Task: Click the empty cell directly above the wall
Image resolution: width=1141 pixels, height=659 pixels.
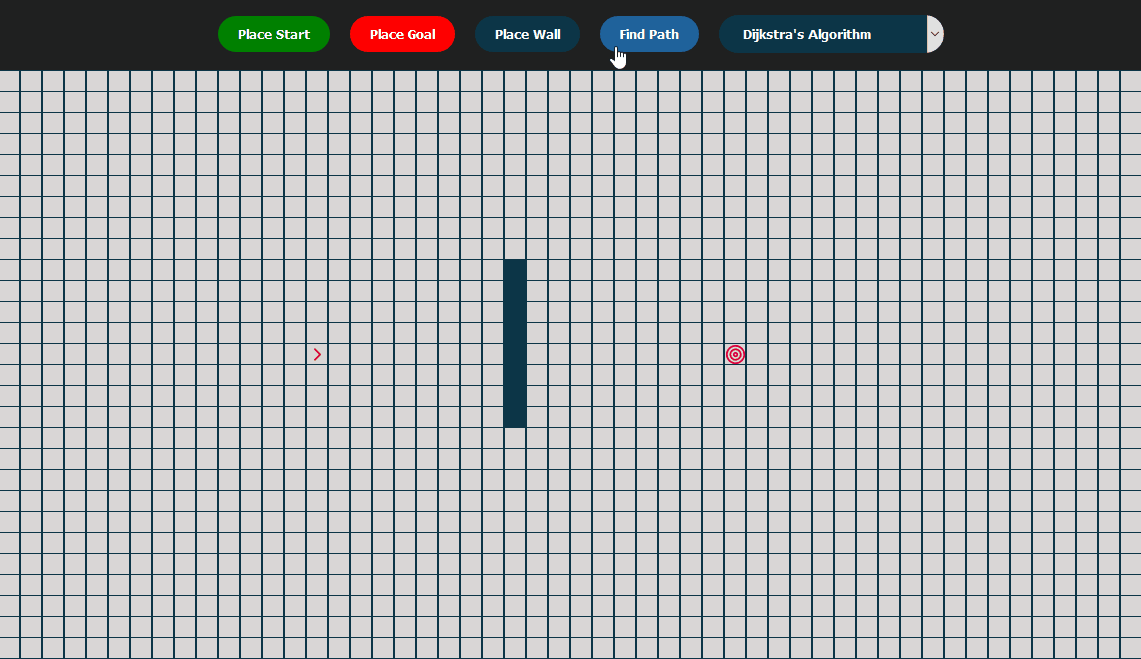Action: (515, 249)
